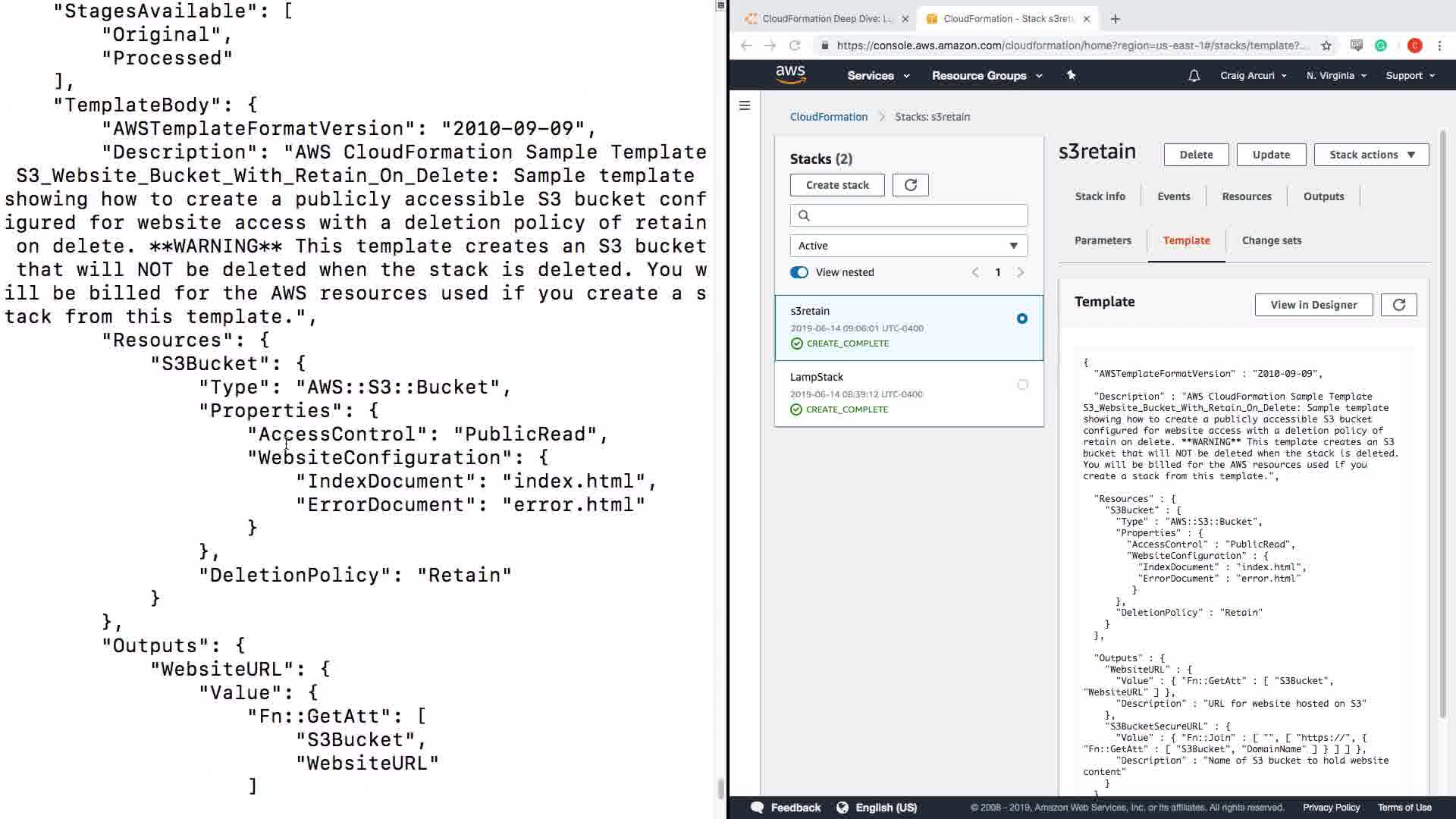
Task: Click the notifications bell icon
Action: tap(1194, 76)
